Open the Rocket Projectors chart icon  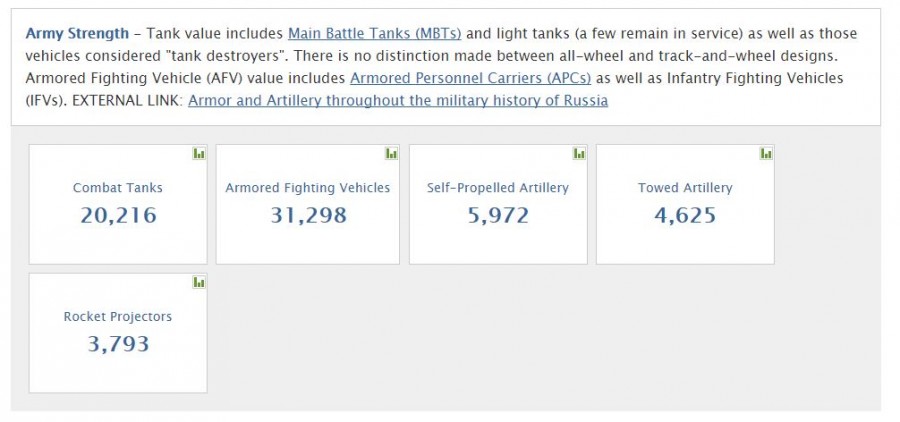coord(199,283)
